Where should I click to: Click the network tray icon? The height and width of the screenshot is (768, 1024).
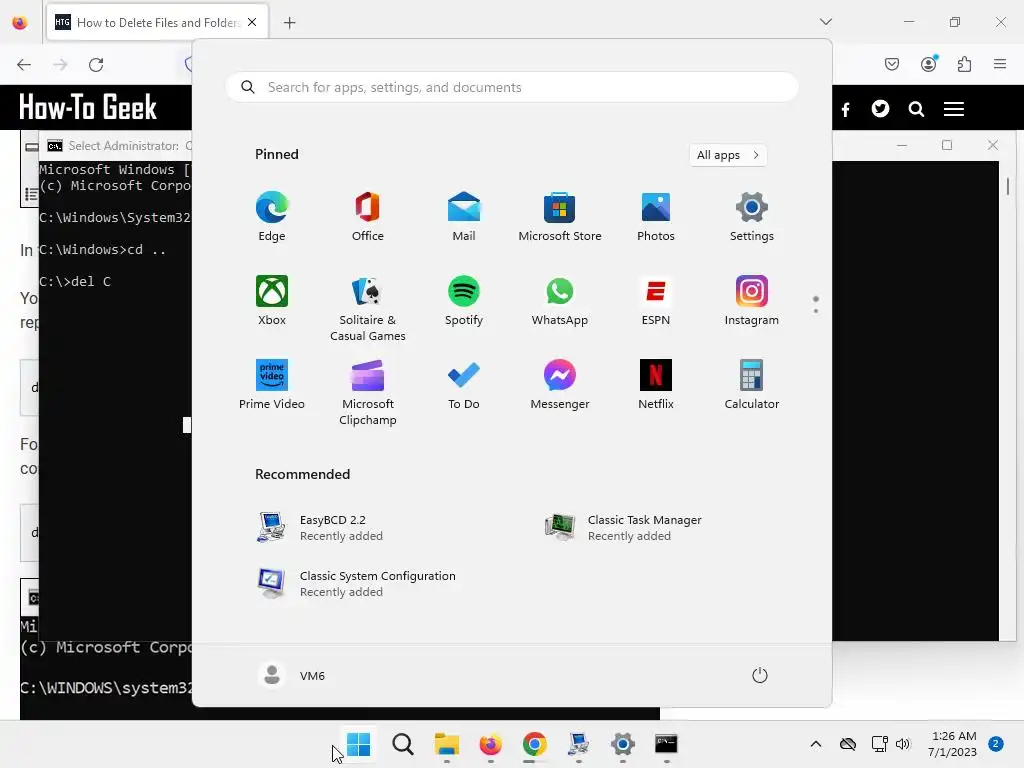click(x=879, y=744)
